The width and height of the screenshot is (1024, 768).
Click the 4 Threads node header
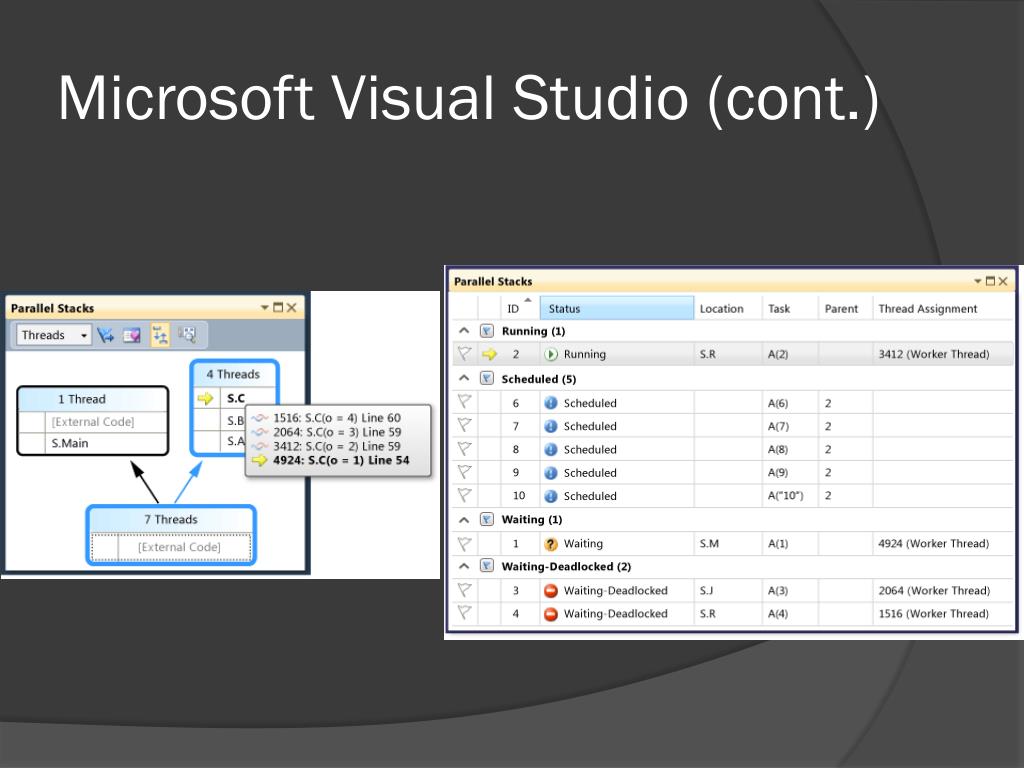pyautogui.click(x=234, y=374)
